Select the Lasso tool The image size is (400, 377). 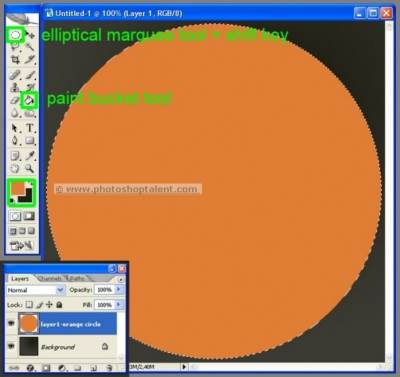point(15,47)
